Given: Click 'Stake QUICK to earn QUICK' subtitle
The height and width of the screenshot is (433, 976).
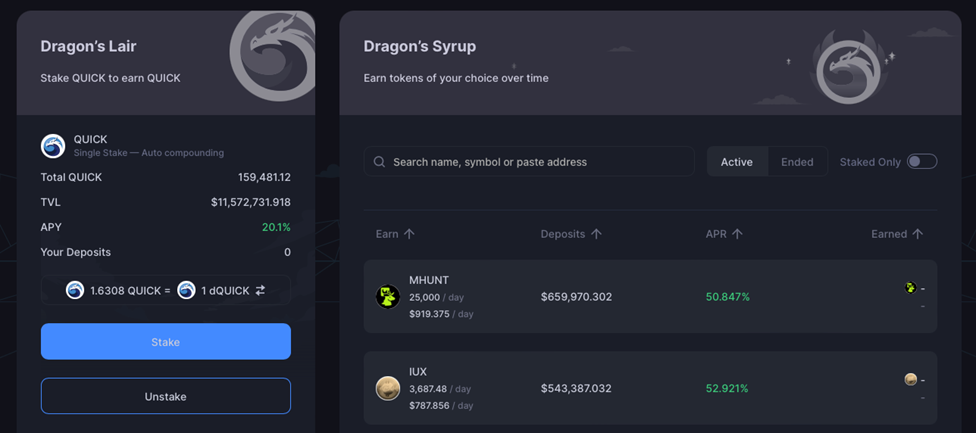Looking at the screenshot, I should coord(111,78).
